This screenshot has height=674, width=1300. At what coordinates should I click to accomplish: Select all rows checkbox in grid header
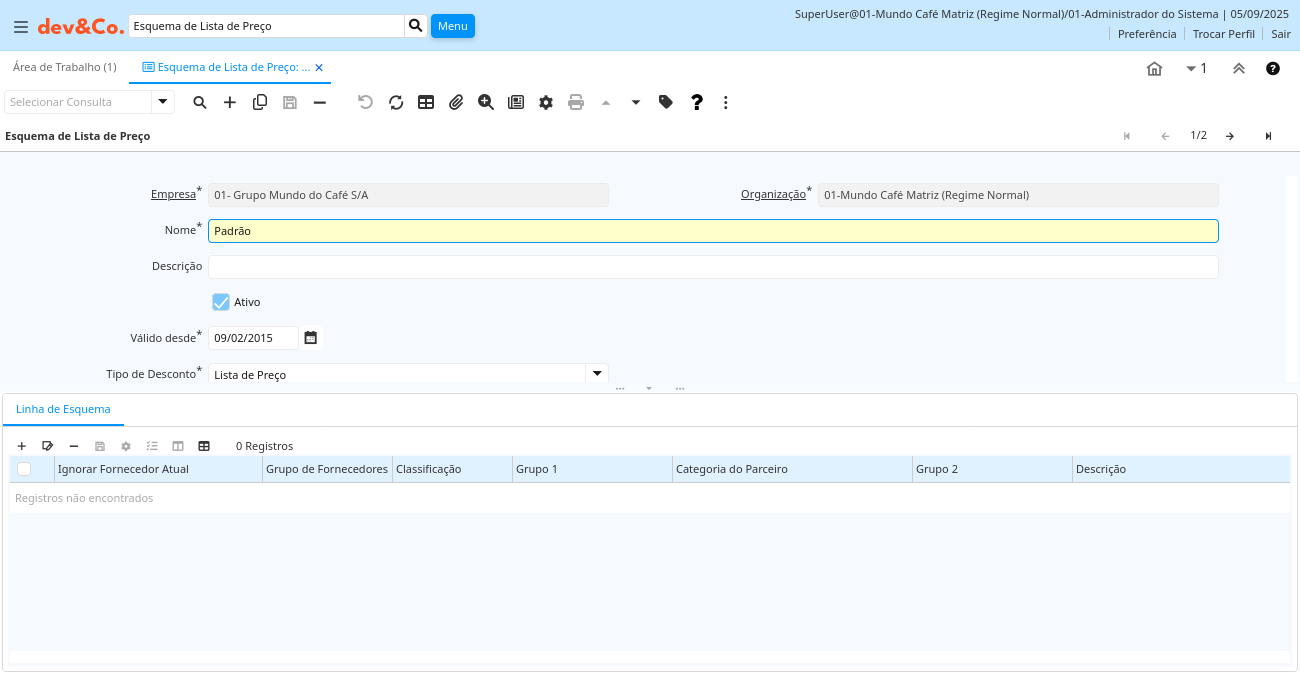pyautogui.click(x=24, y=469)
